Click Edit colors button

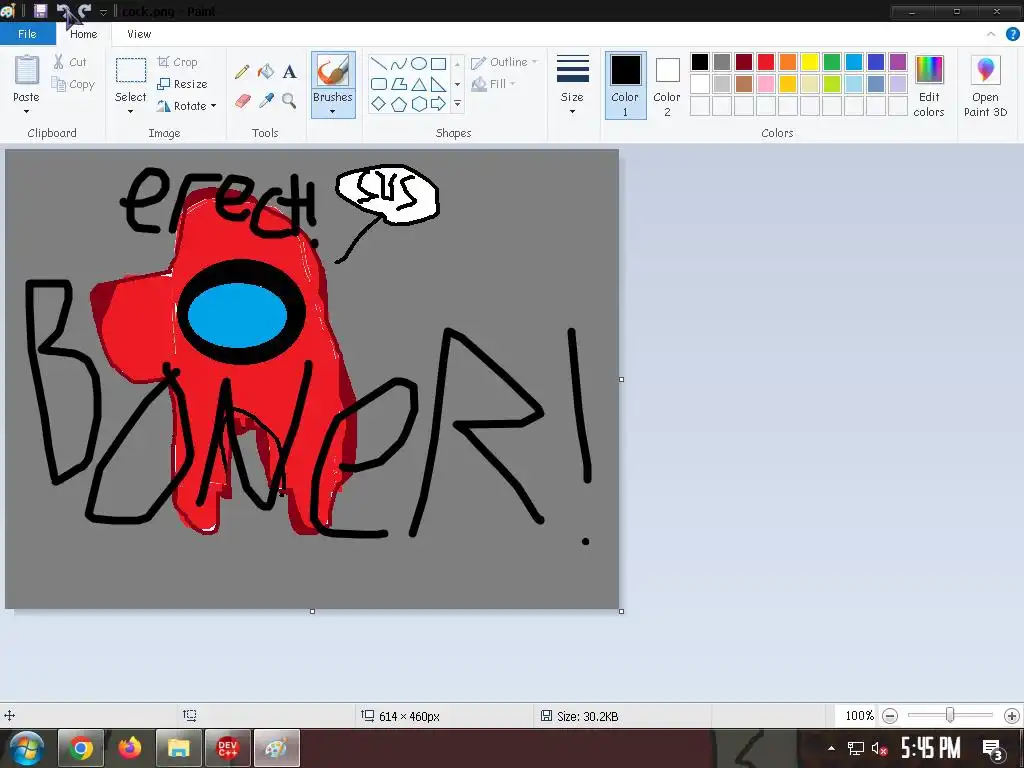[x=929, y=86]
